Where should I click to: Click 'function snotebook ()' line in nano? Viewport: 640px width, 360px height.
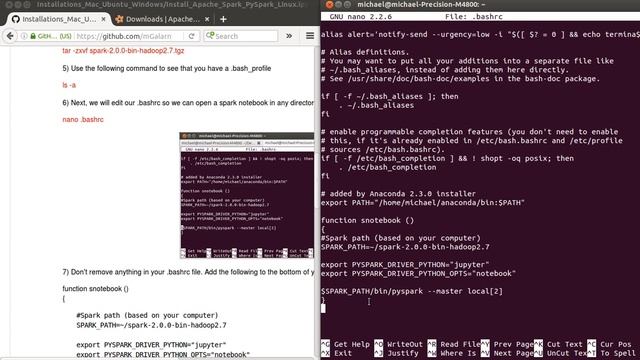(x=367, y=220)
